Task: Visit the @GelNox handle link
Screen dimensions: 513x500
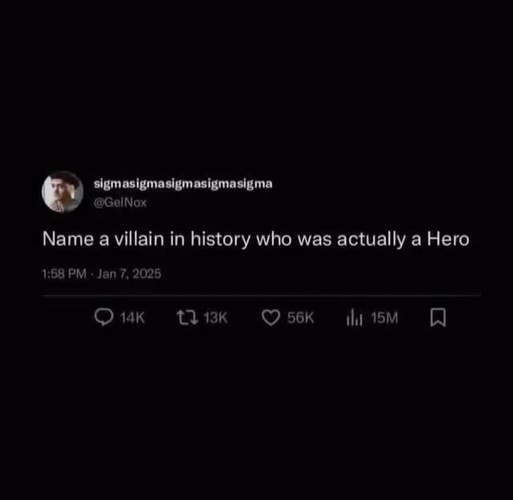Action: pyautogui.click(x=120, y=202)
